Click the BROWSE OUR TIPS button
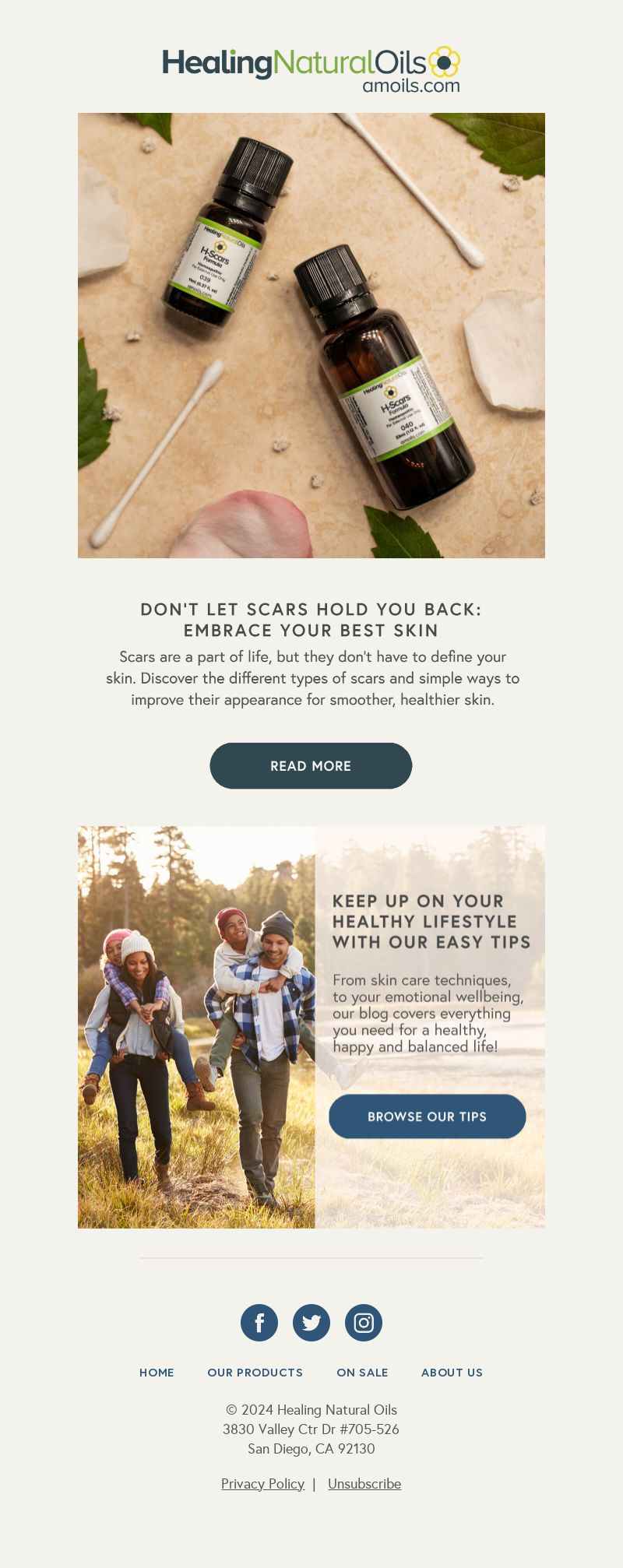Viewport: 623px width, 1568px height. tap(428, 1116)
